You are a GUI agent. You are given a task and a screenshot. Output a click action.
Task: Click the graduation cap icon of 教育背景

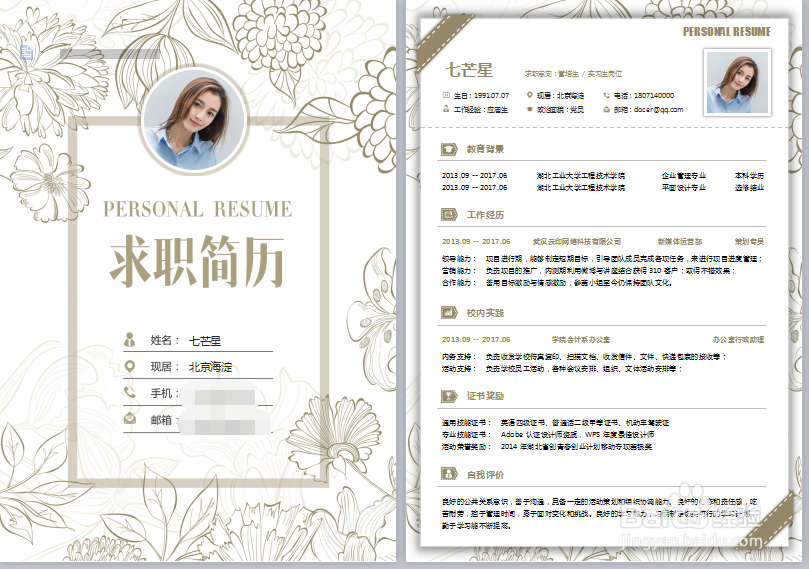pos(449,150)
